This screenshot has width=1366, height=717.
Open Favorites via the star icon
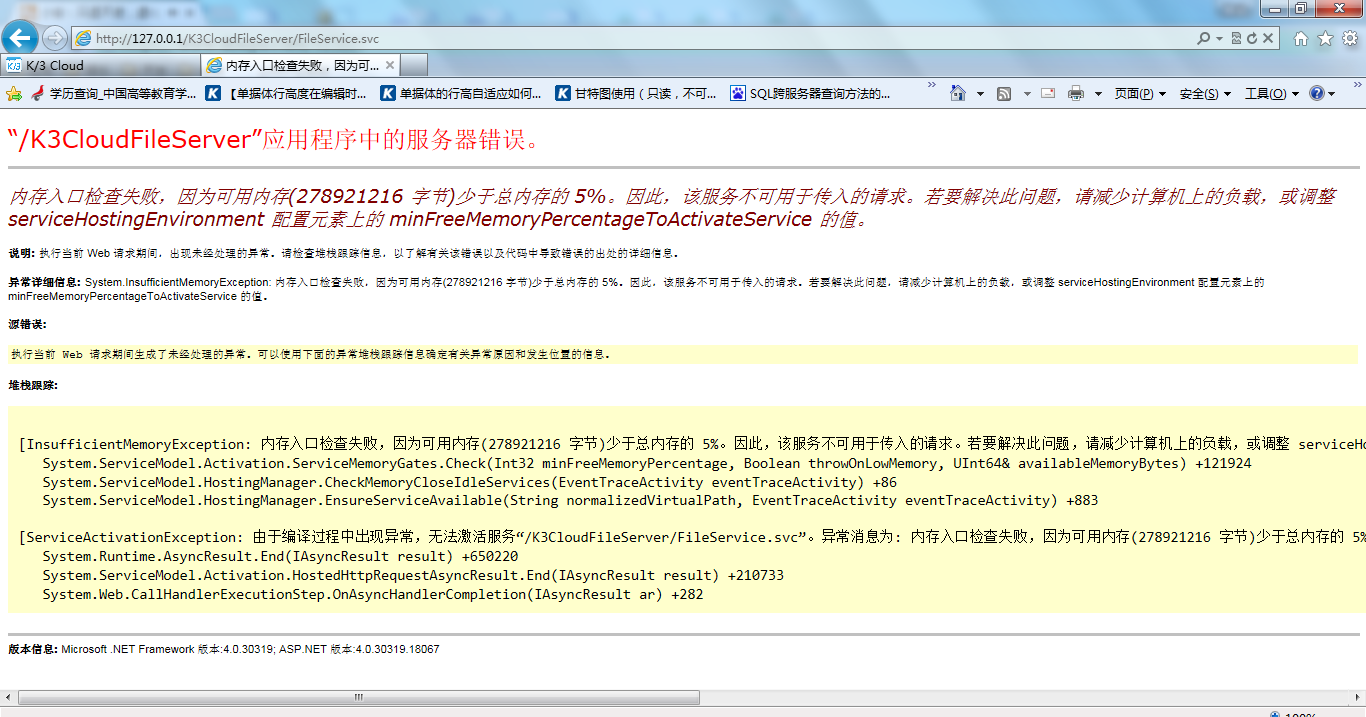click(1325, 39)
